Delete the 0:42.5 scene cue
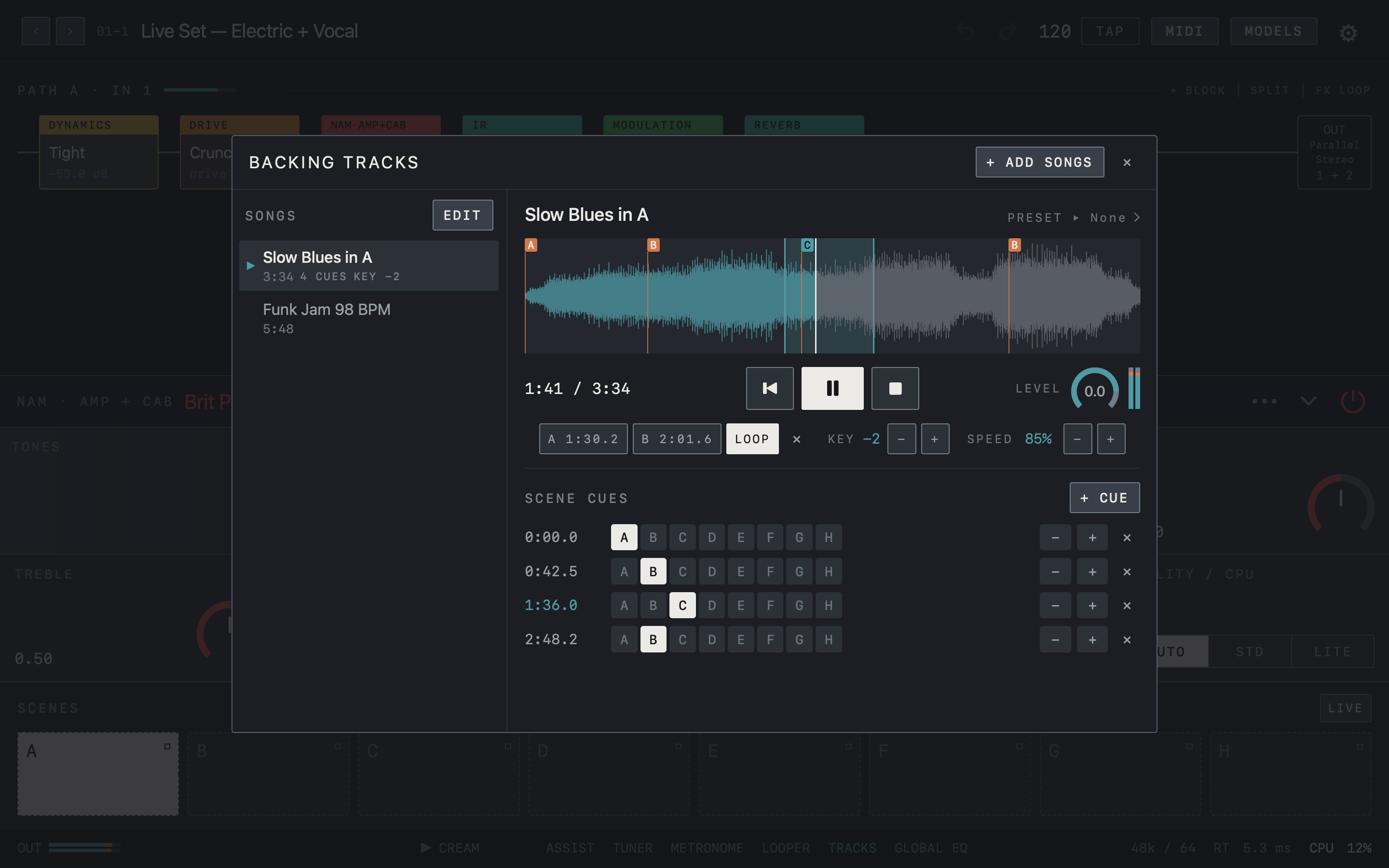1389x868 pixels. point(1127,572)
